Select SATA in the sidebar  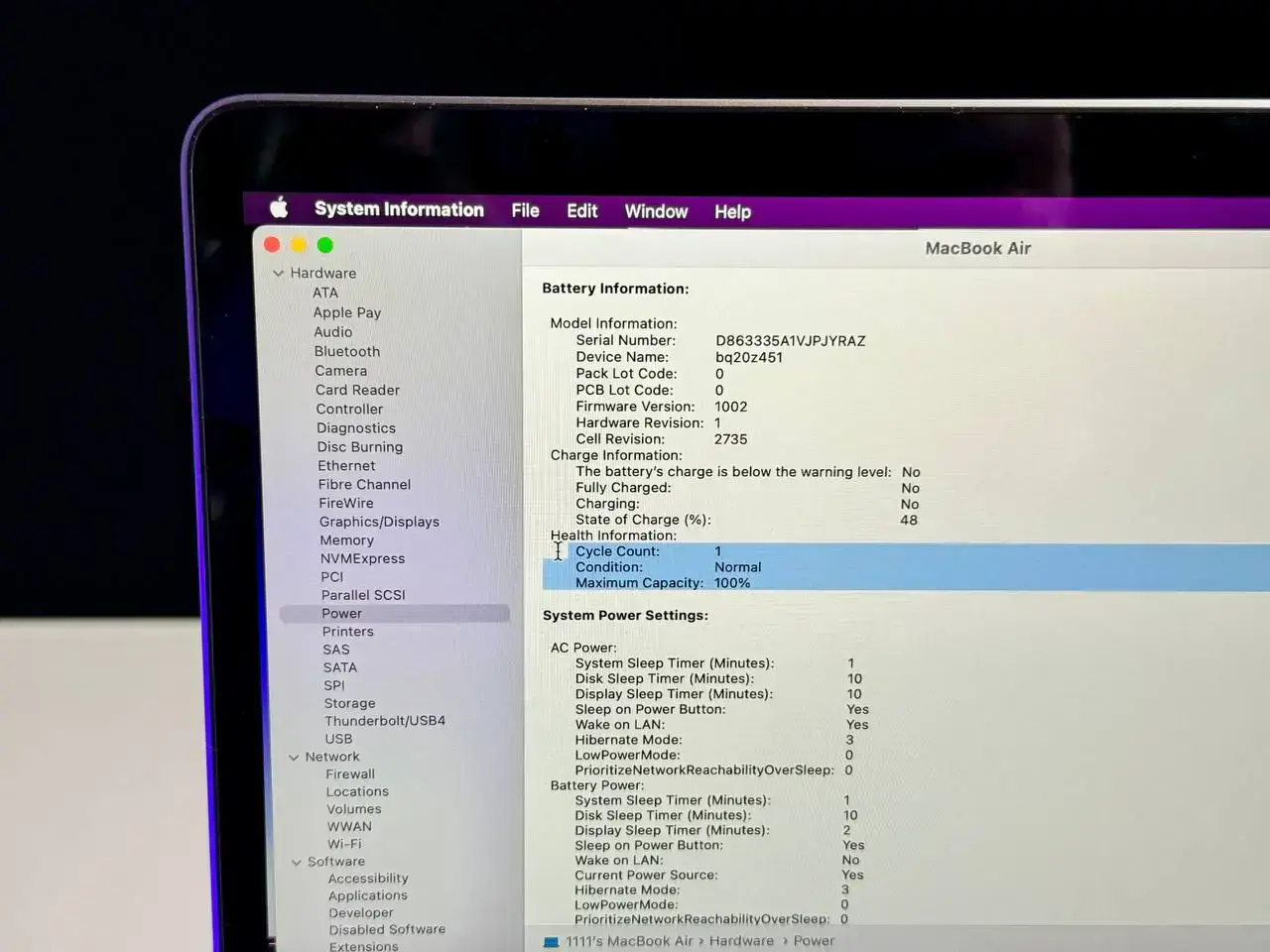340,667
